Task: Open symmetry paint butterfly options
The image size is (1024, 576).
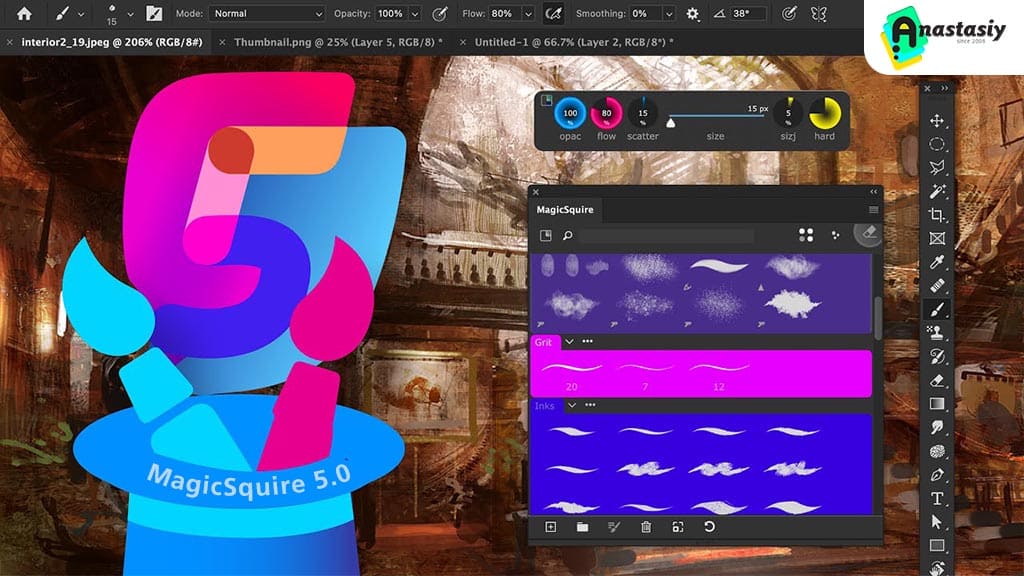Action: point(819,14)
